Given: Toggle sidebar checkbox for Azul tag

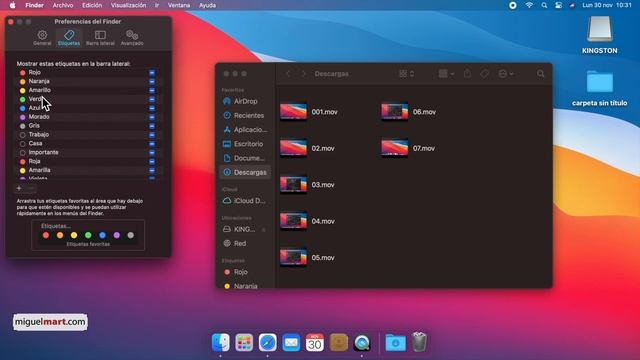Looking at the screenshot, I should (152, 108).
